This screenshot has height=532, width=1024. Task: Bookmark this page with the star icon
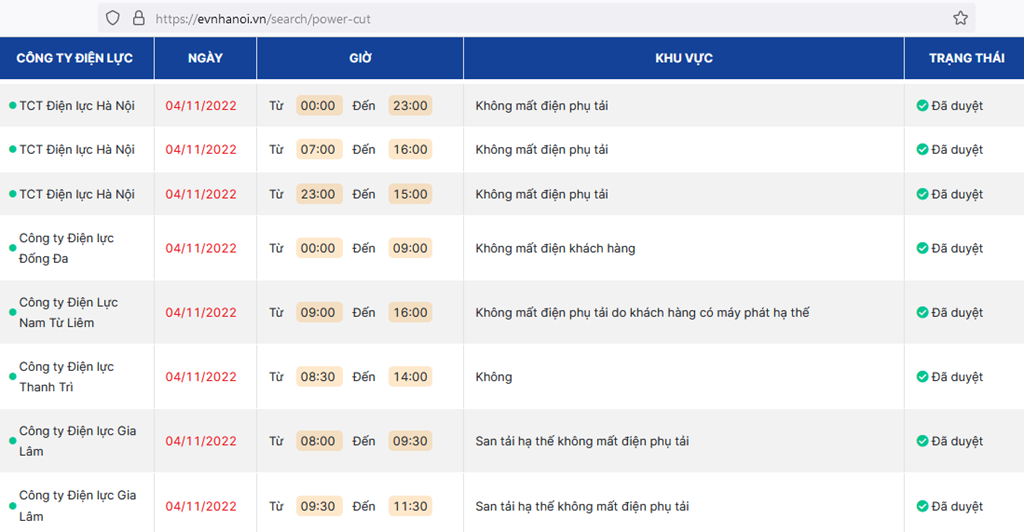click(x=960, y=18)
